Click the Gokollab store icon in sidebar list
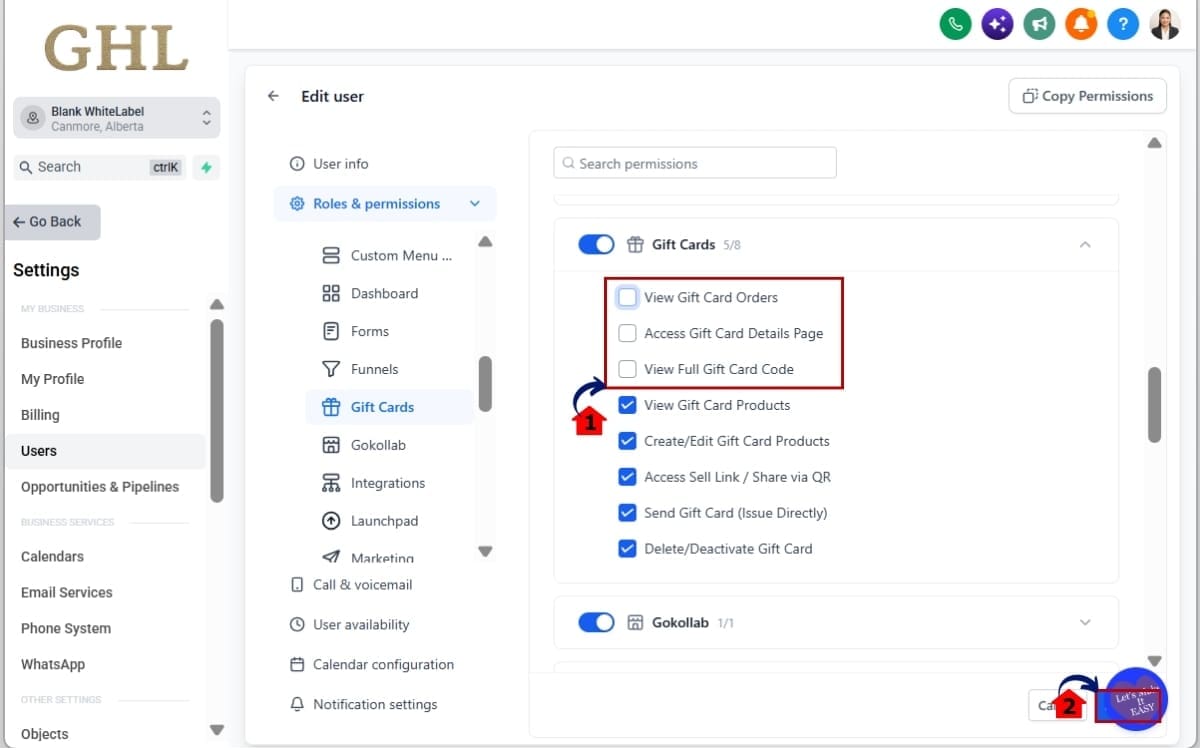1200x750 pixels. click(331, 445)
